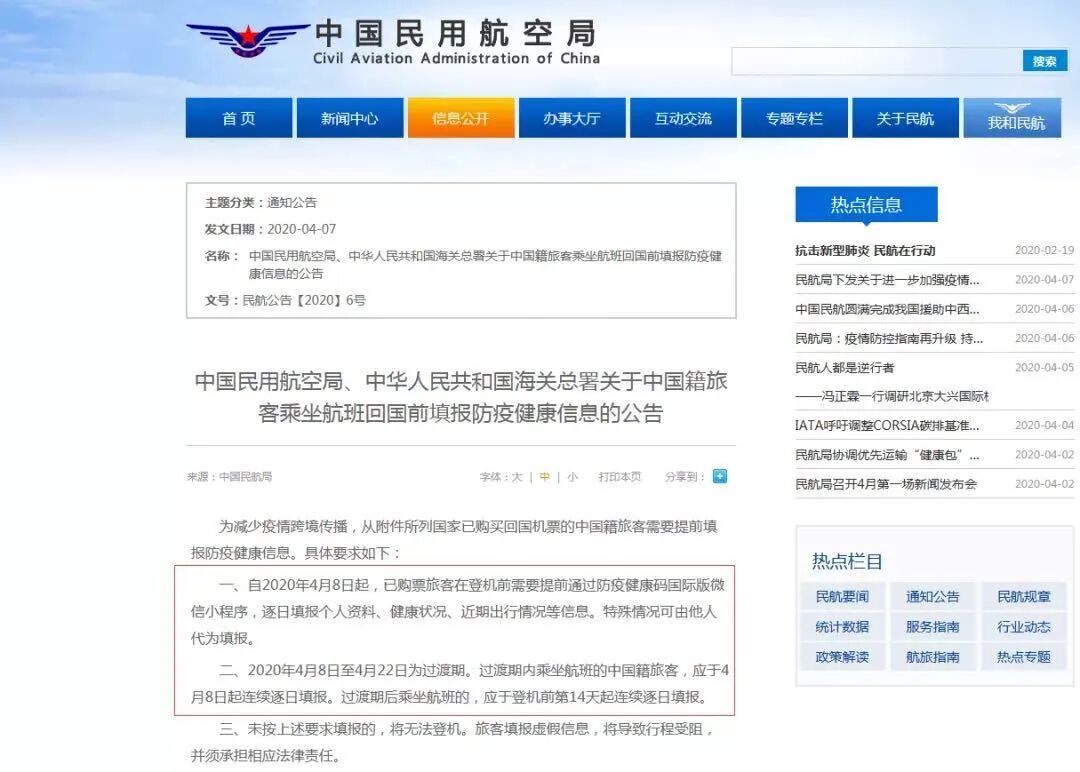Open the 新闻中心 navigation tab
This screenshot has height=772, width=1080.
(x=350, y=118)
